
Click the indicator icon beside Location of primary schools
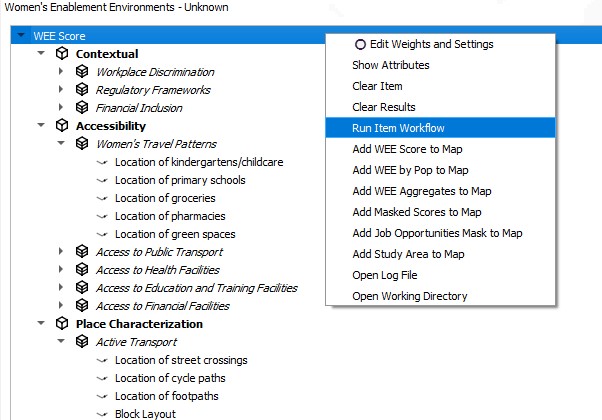click(102, 180)
